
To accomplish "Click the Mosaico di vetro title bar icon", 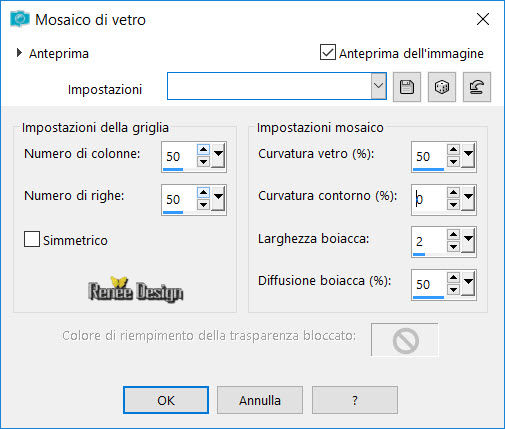I will click(20, 19).
